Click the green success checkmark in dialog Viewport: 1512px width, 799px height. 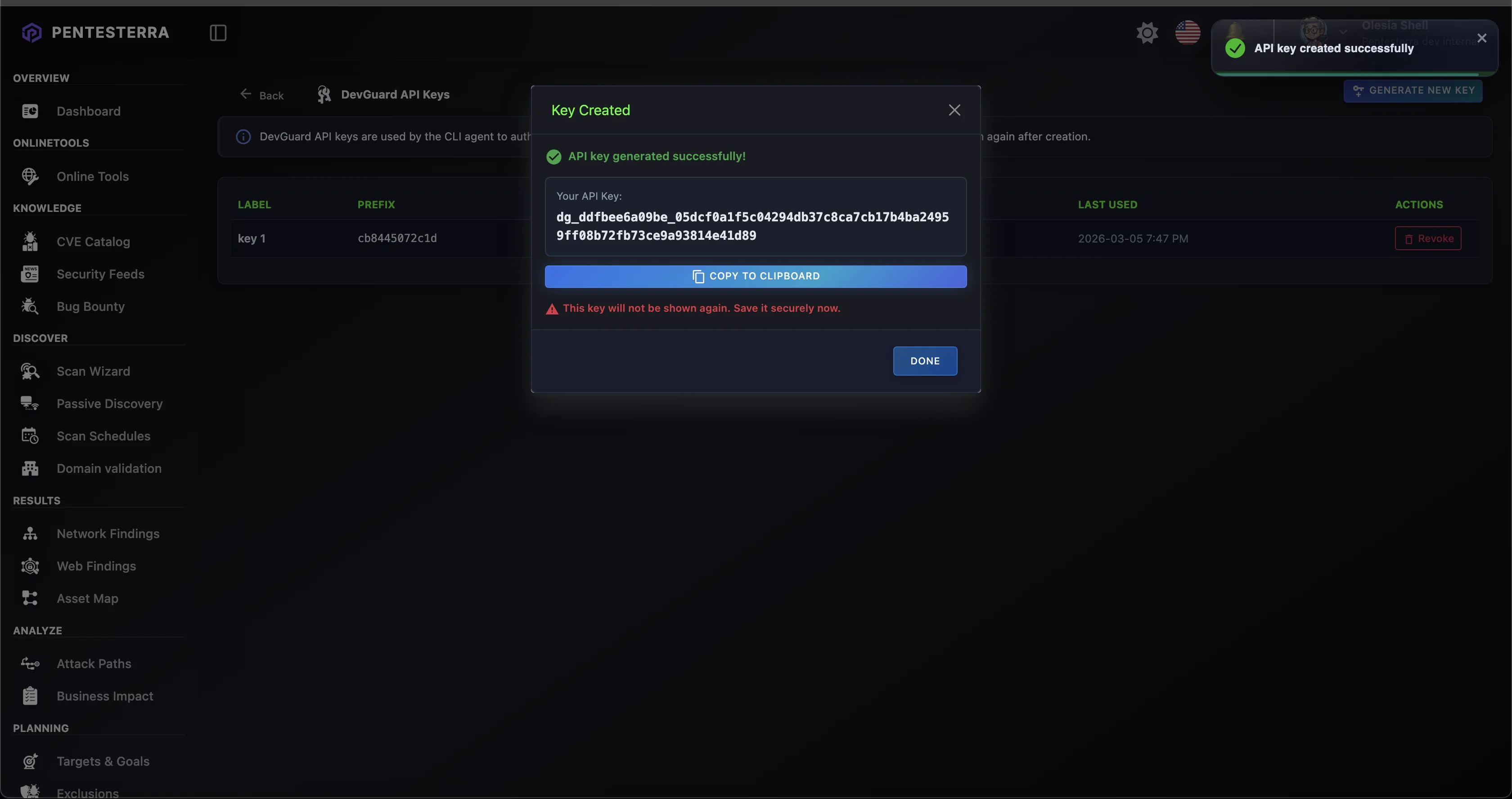point(553,157)
